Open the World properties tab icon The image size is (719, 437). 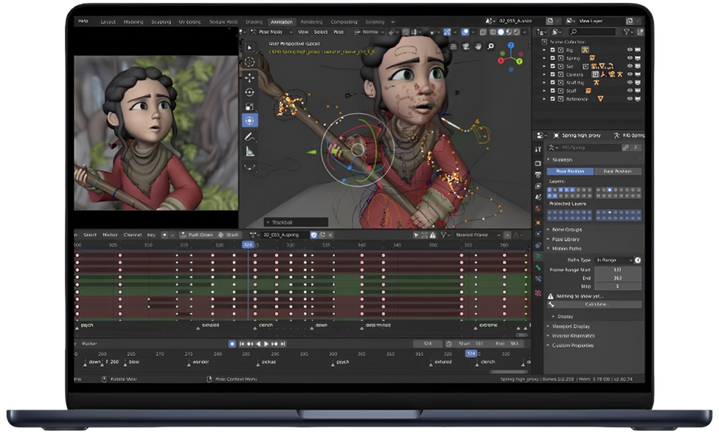click(538, 209)
